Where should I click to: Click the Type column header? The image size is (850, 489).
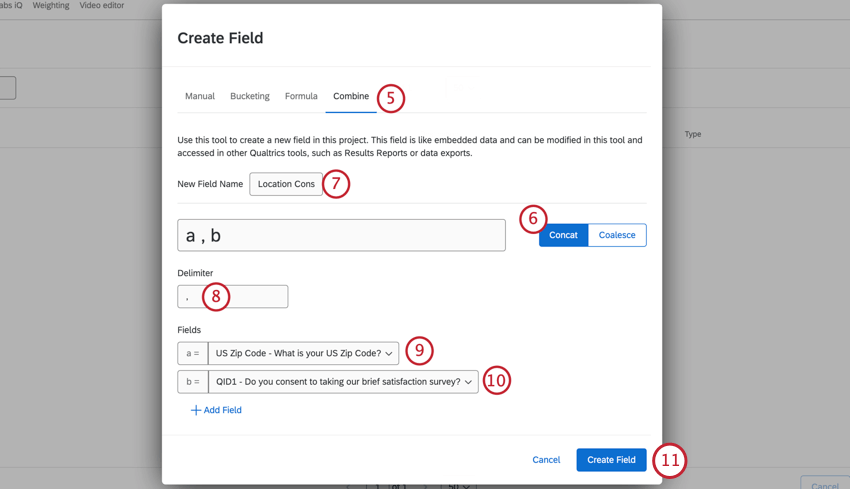click(693, 134)
